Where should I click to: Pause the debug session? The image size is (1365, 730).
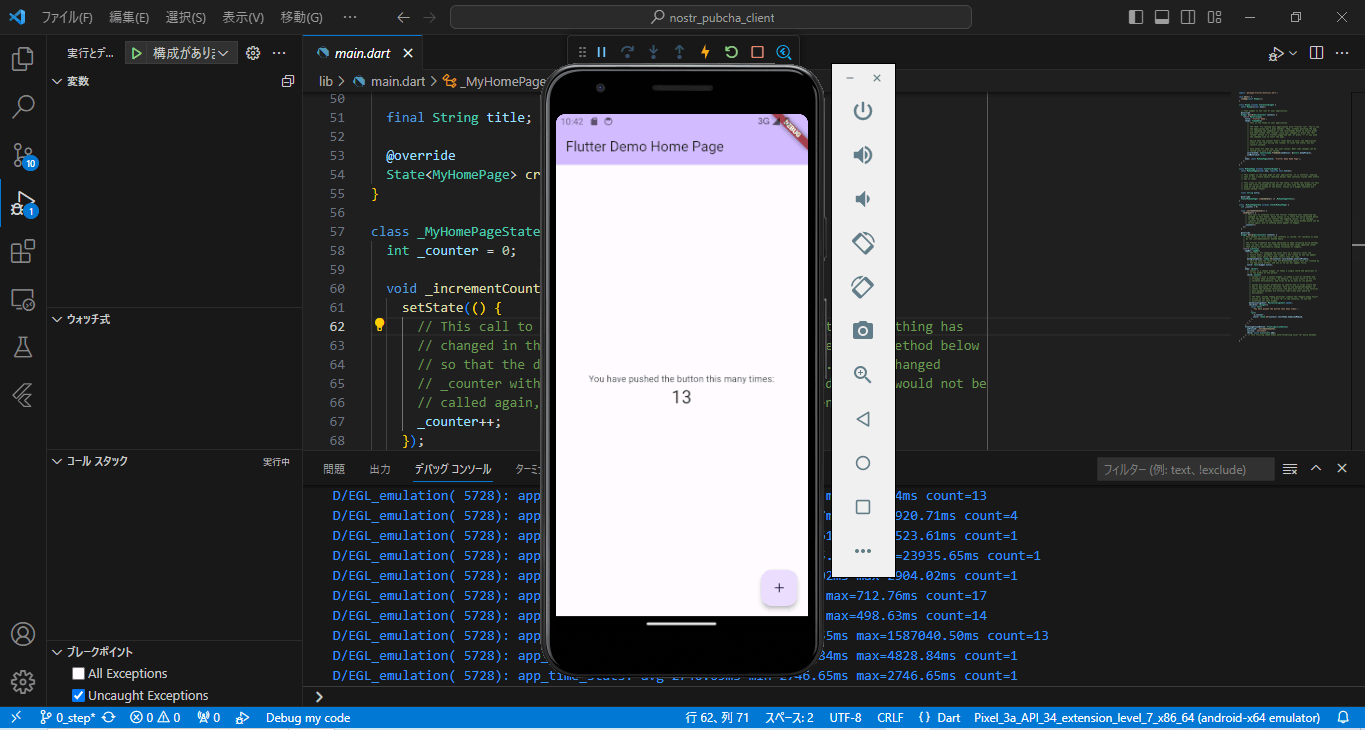point(602,52)
